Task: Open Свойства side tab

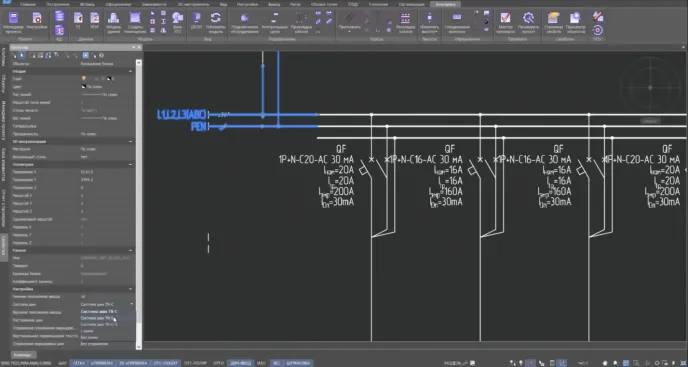Action: coord(4,247)
